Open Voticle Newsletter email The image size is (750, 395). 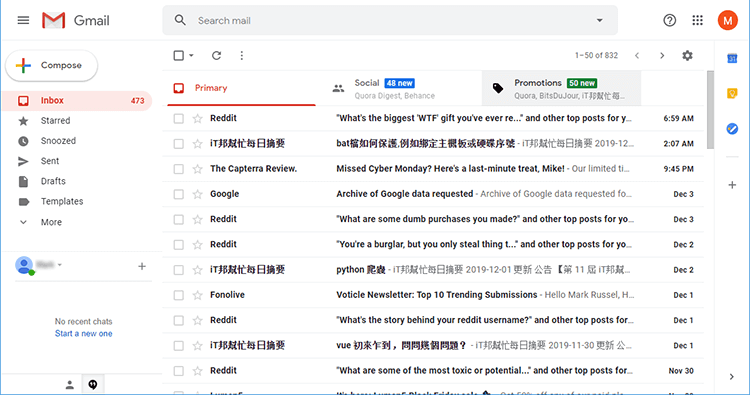433,295
